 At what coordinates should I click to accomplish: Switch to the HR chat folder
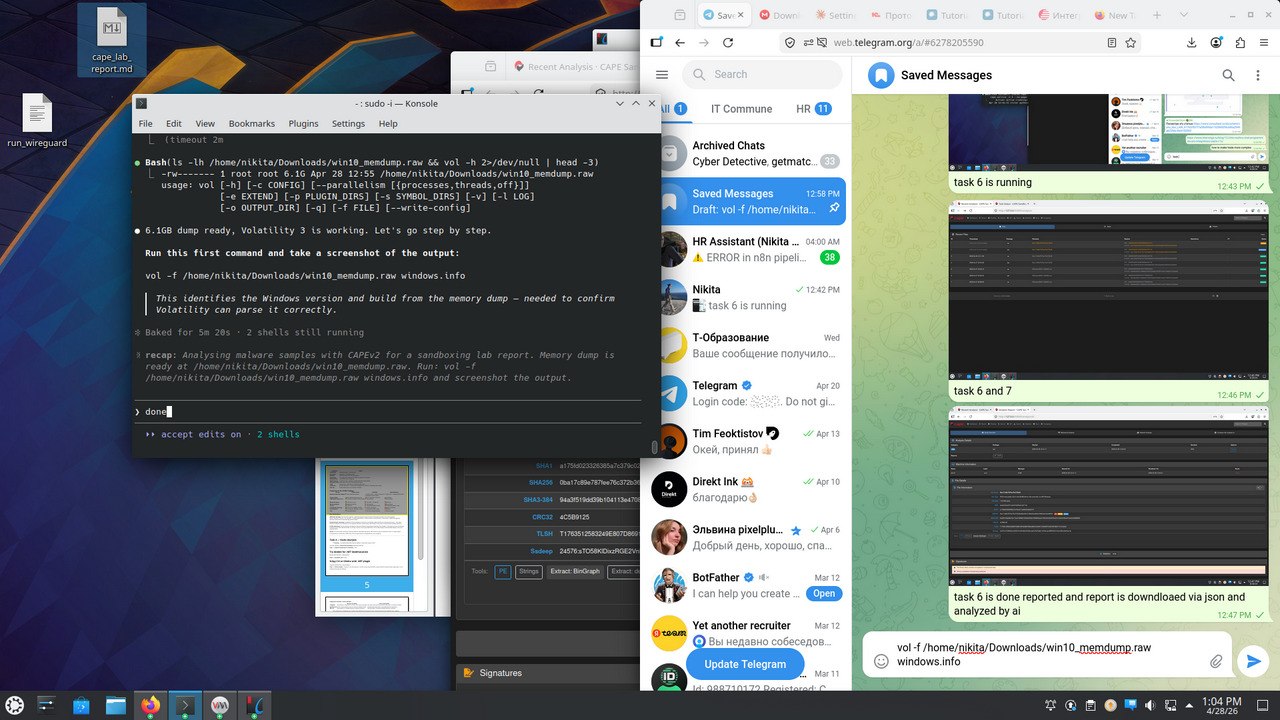(x=814, y=109)
